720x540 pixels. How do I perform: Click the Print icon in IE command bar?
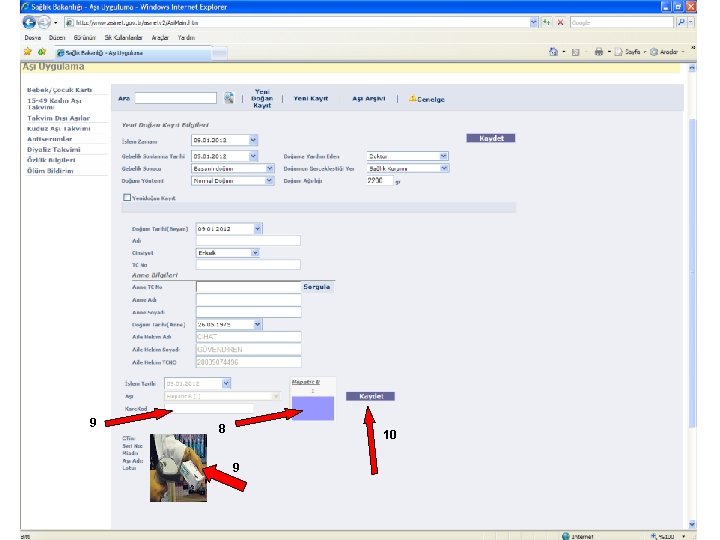(x=598, y=52)
